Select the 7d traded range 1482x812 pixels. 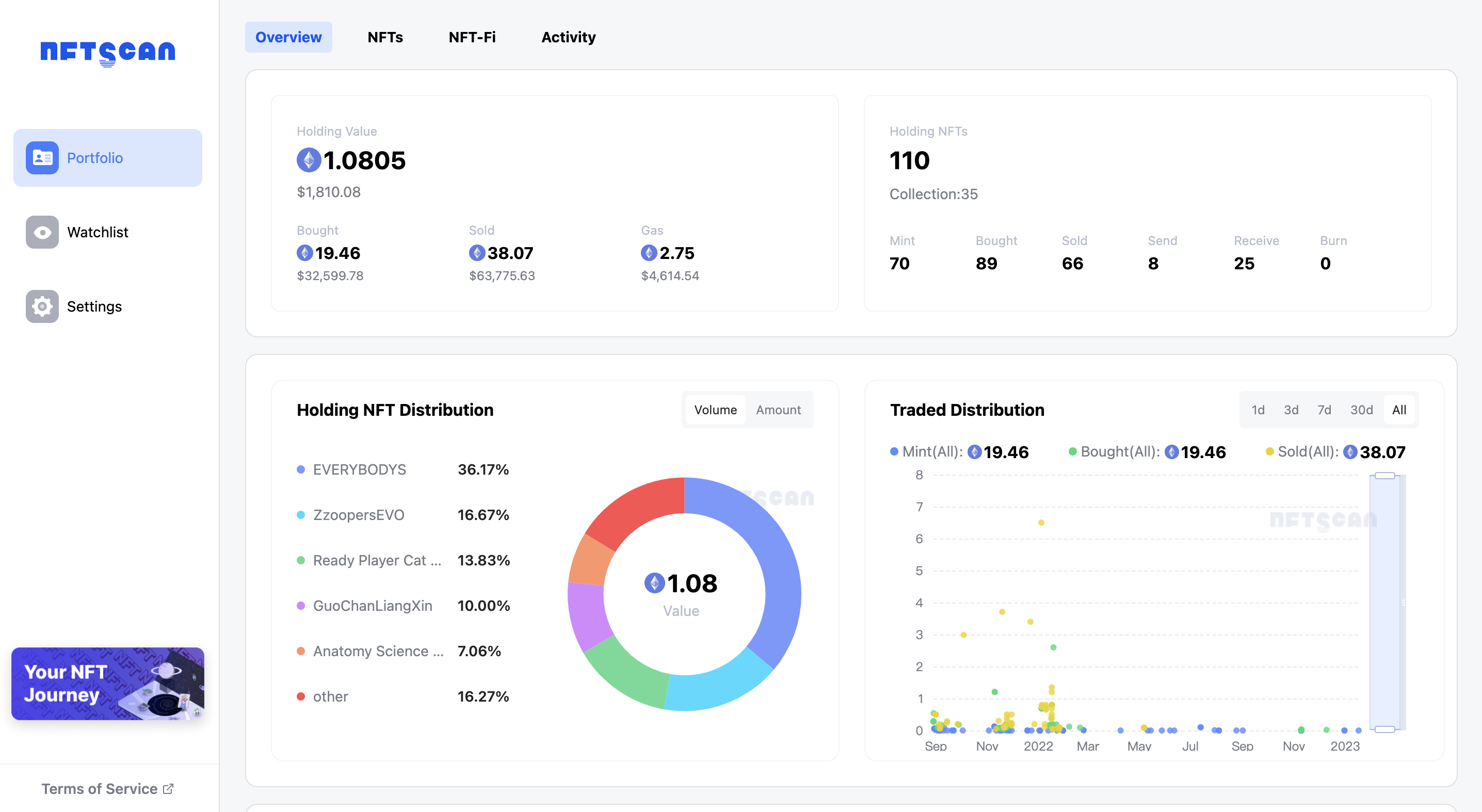coord(1325,410)
